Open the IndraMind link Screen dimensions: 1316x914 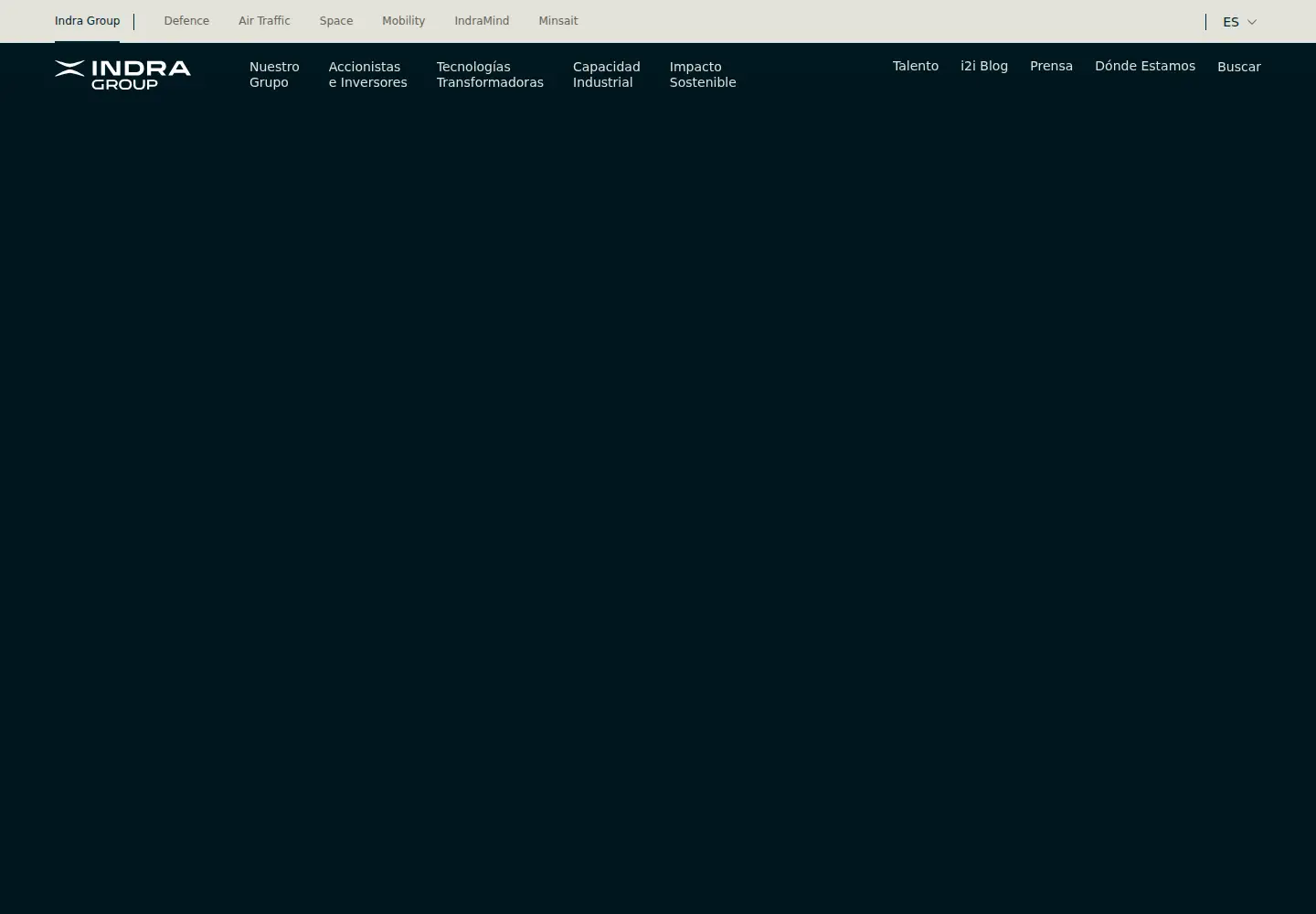[x=482, y=21]
